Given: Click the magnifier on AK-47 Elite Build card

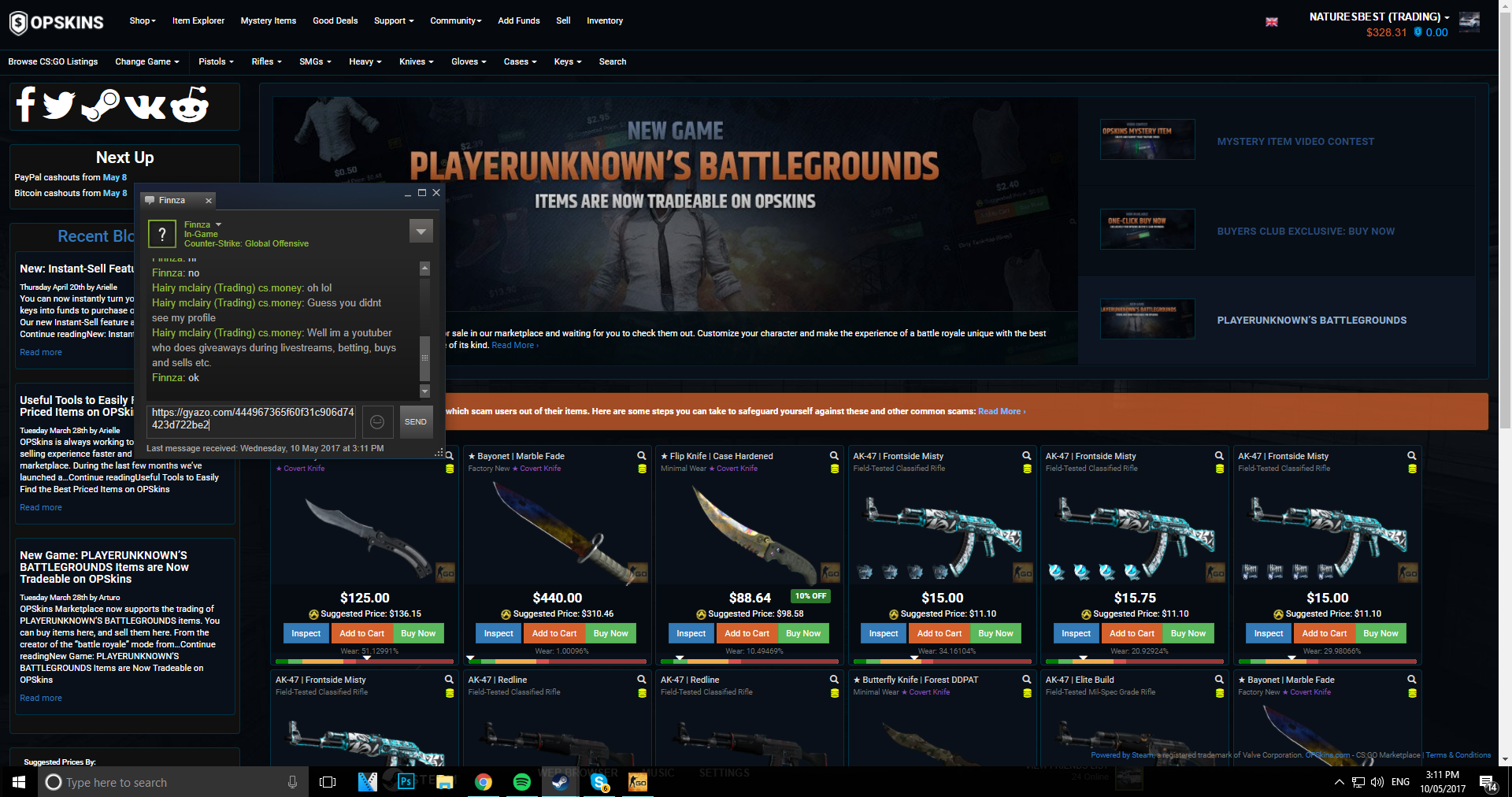Looking at the screenshot, I should [1219, 679].
